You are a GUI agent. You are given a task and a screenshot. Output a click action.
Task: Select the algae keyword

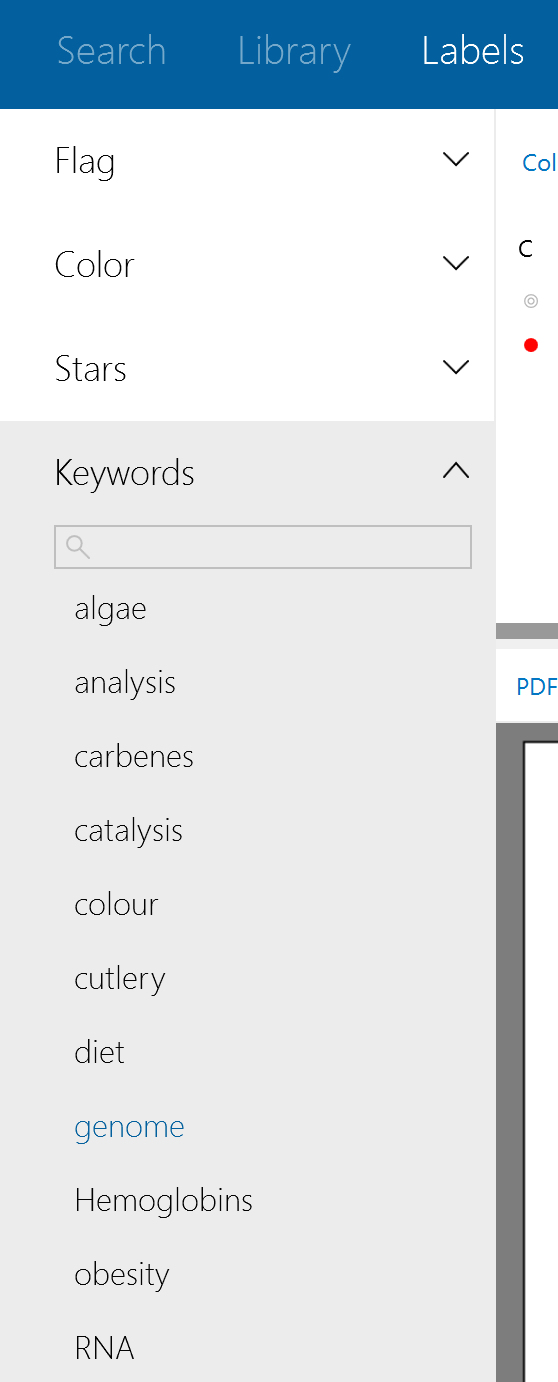pyautogui.click(x=110, y=609)
